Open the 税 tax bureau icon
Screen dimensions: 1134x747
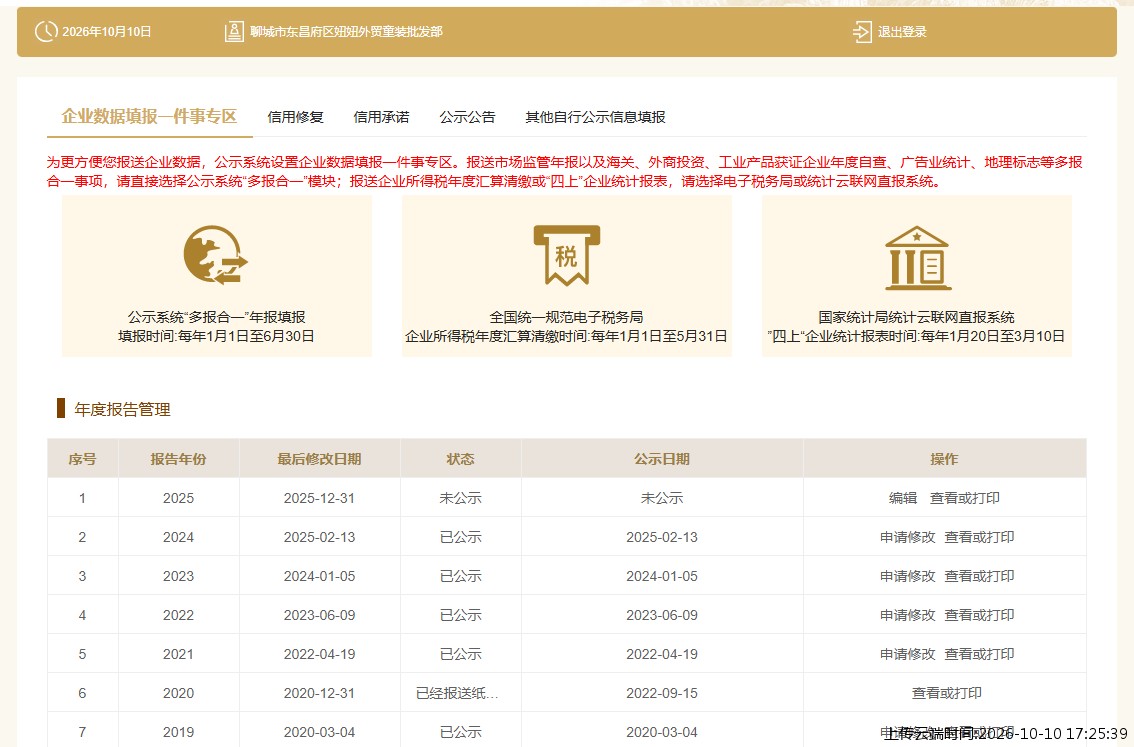point(566,256)
